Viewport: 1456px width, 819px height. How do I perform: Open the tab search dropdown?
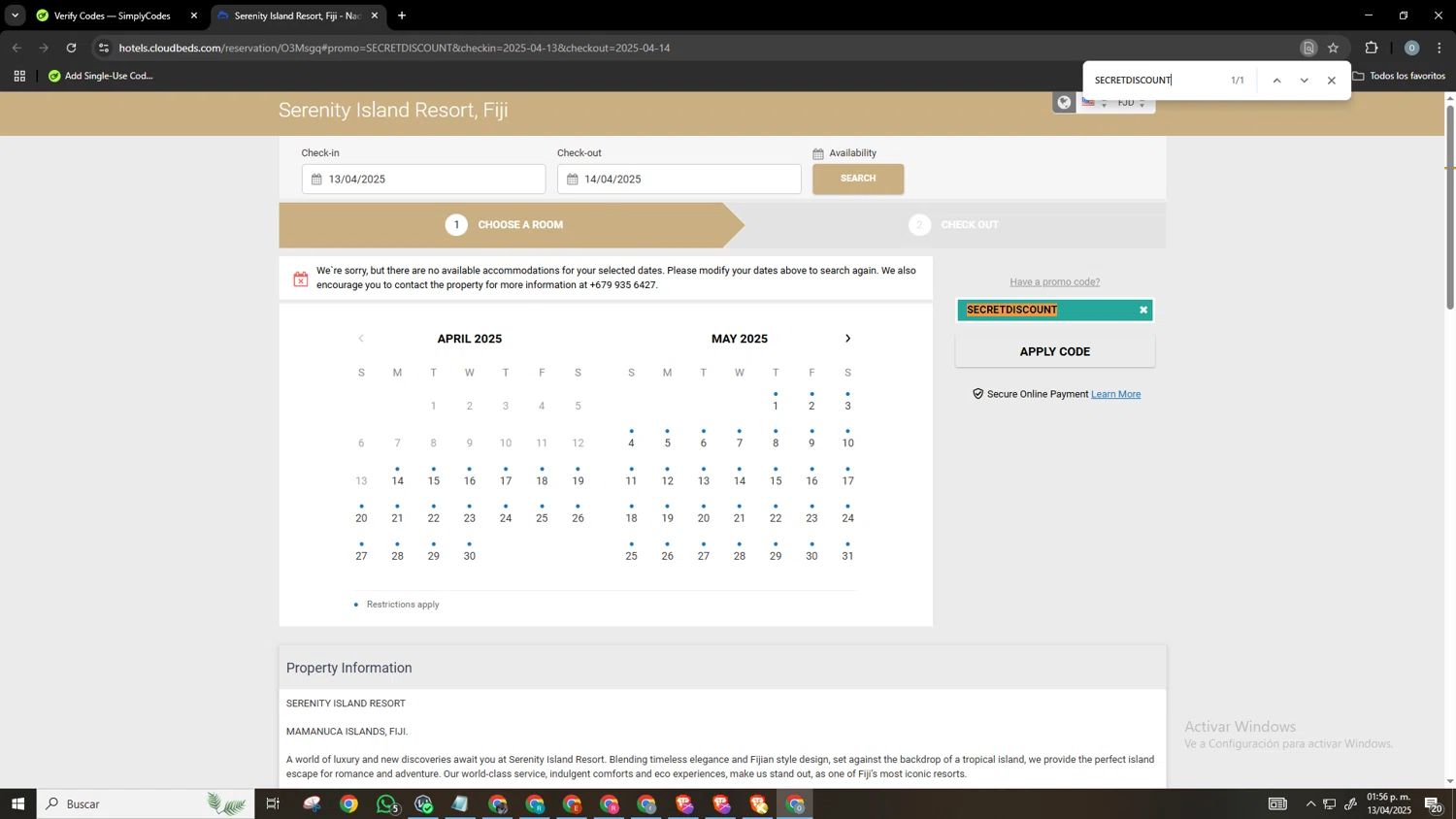(15, 16)
